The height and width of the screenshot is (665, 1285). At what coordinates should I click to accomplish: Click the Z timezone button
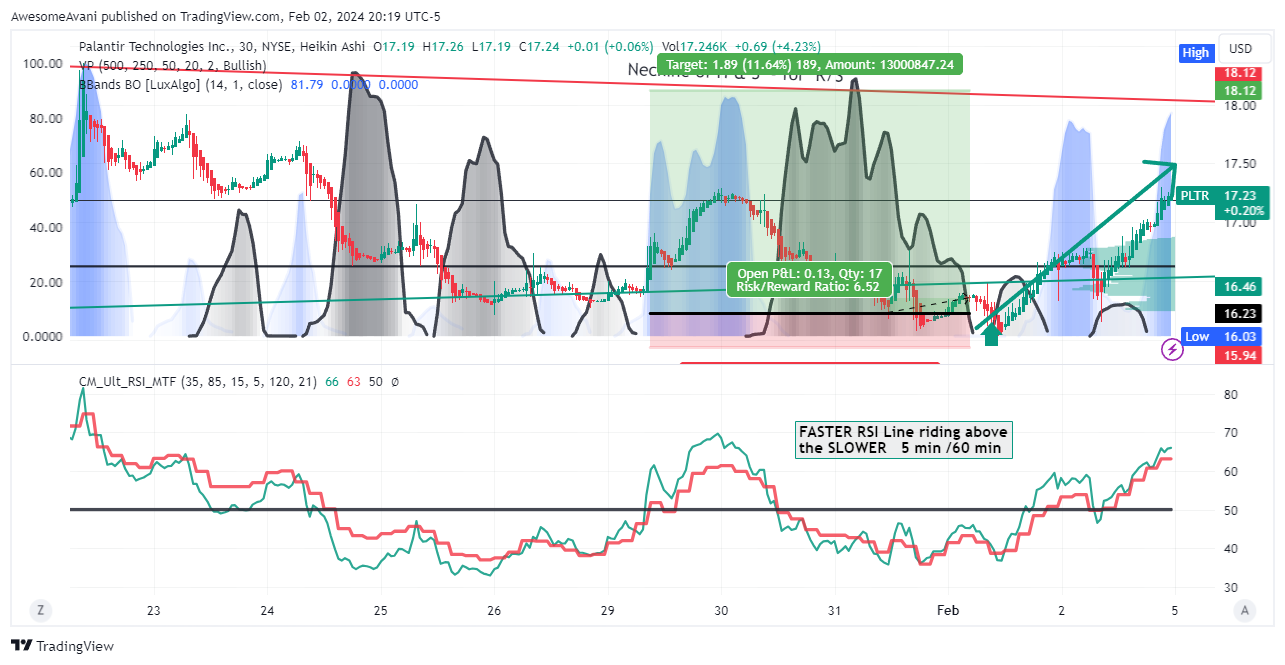[41, 609]
